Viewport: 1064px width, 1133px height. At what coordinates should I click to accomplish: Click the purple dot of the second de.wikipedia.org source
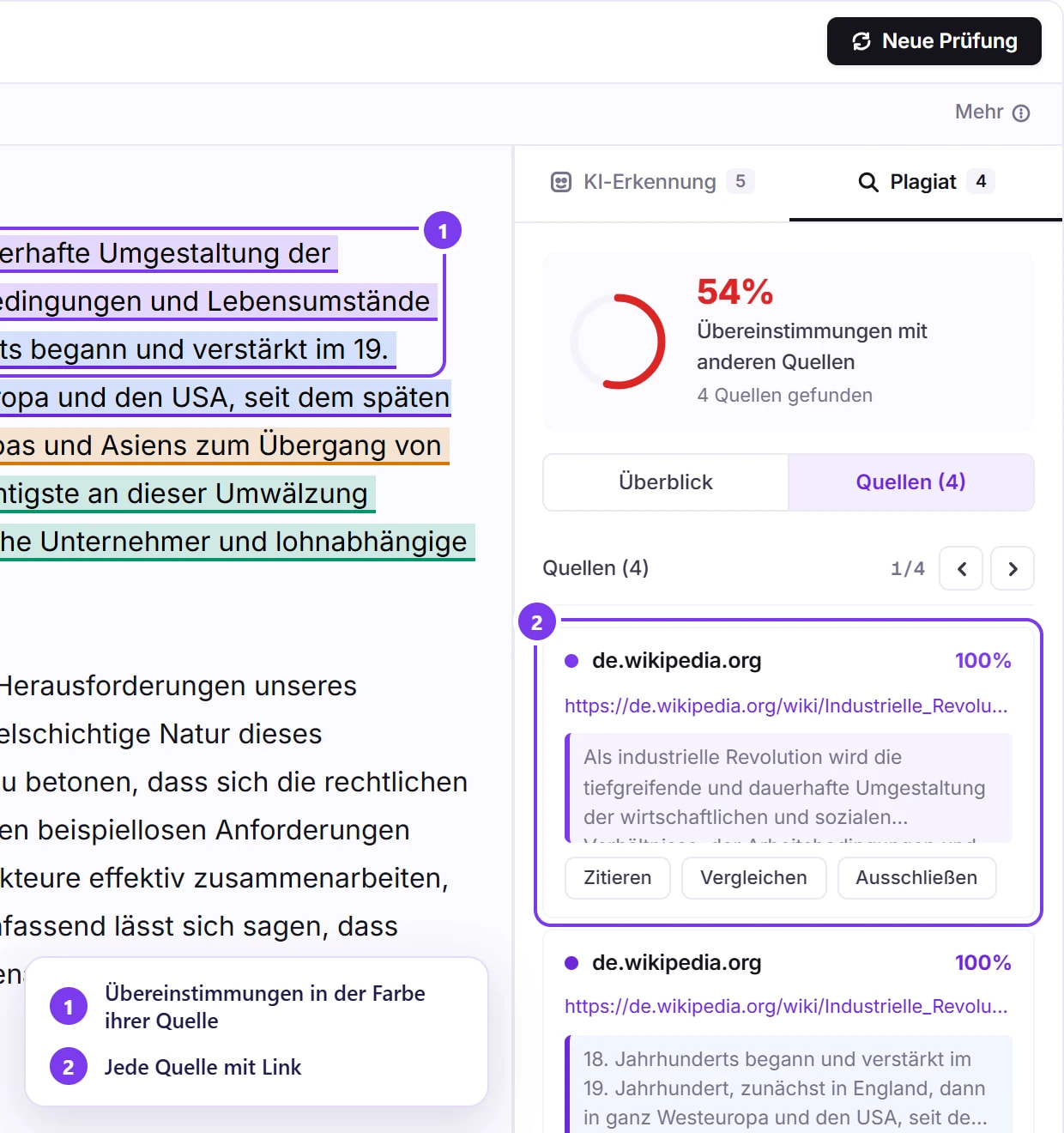click(x=571, y=963)
